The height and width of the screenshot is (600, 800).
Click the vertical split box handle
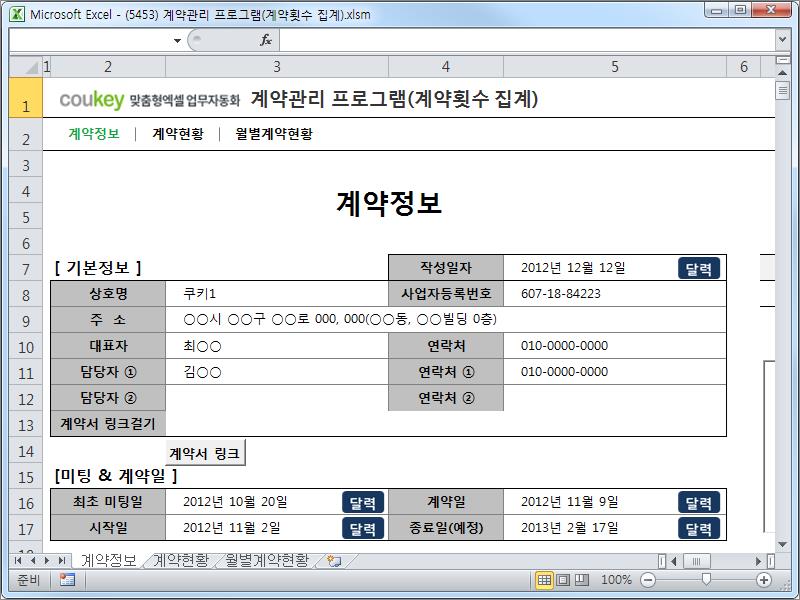pos(782,60)
